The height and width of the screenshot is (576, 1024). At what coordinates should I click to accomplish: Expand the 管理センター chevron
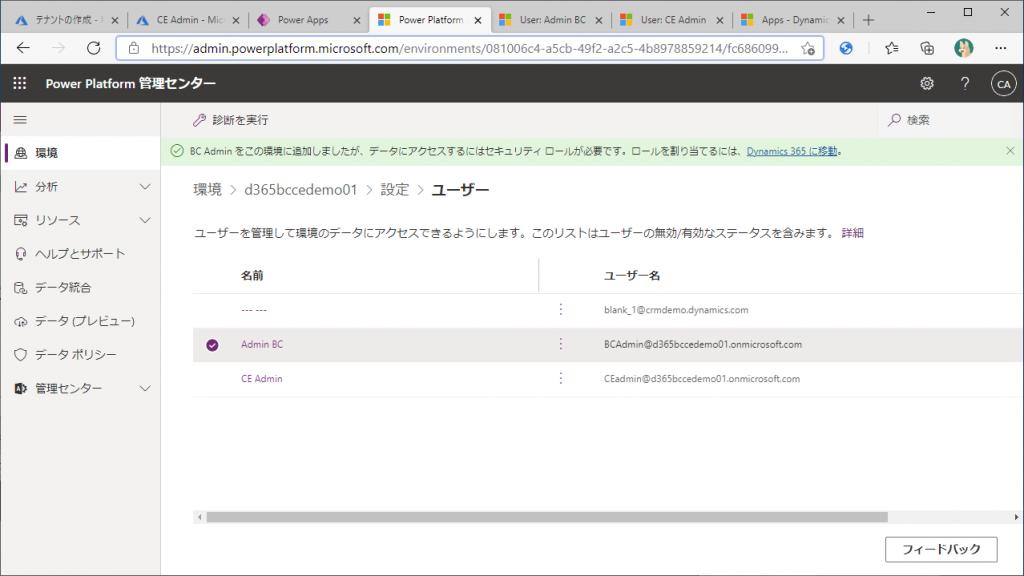[145, 389]
